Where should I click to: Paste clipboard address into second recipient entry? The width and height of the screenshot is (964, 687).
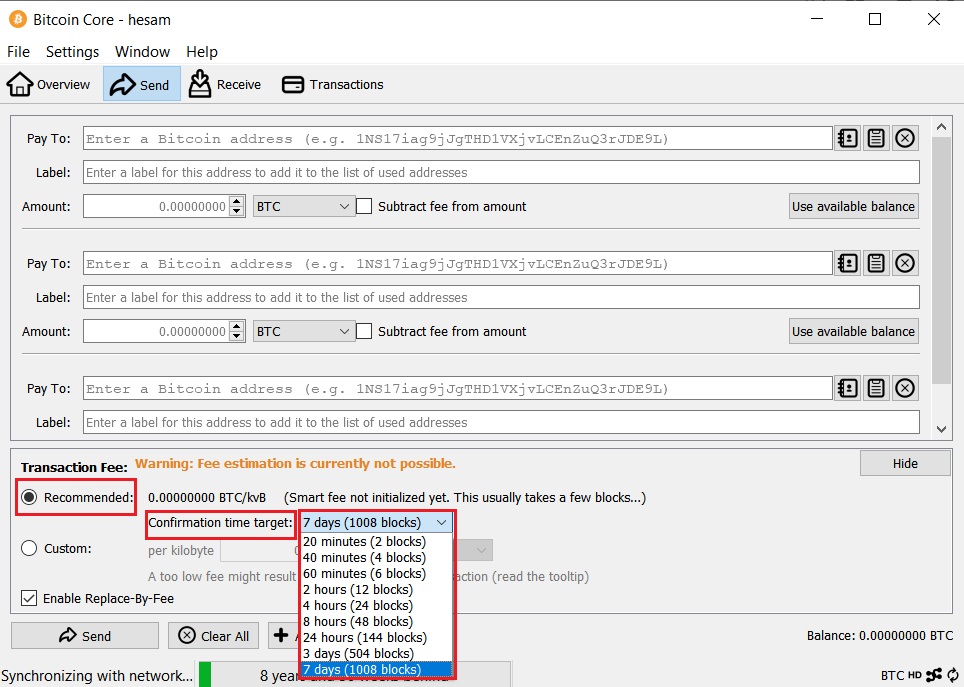click(x=876, y=263)
